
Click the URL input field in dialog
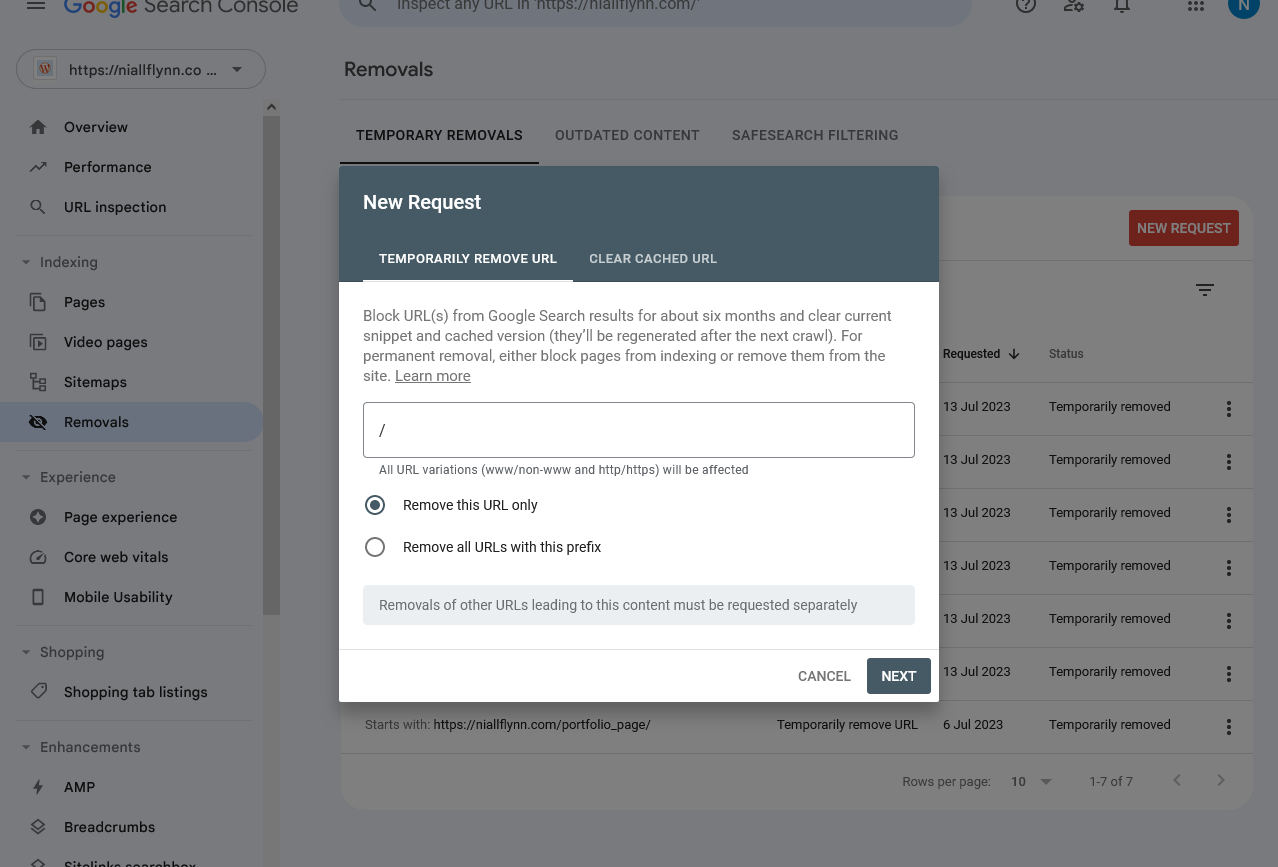(639, 430)
